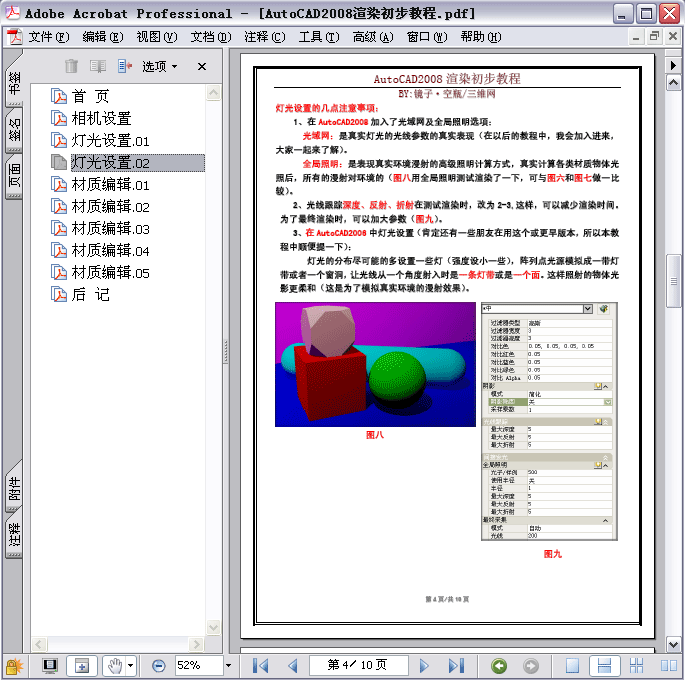Open the 材质编辑.03 bookmark
The height and width of the screenshot is (680, 685).
tap(111, 229)
